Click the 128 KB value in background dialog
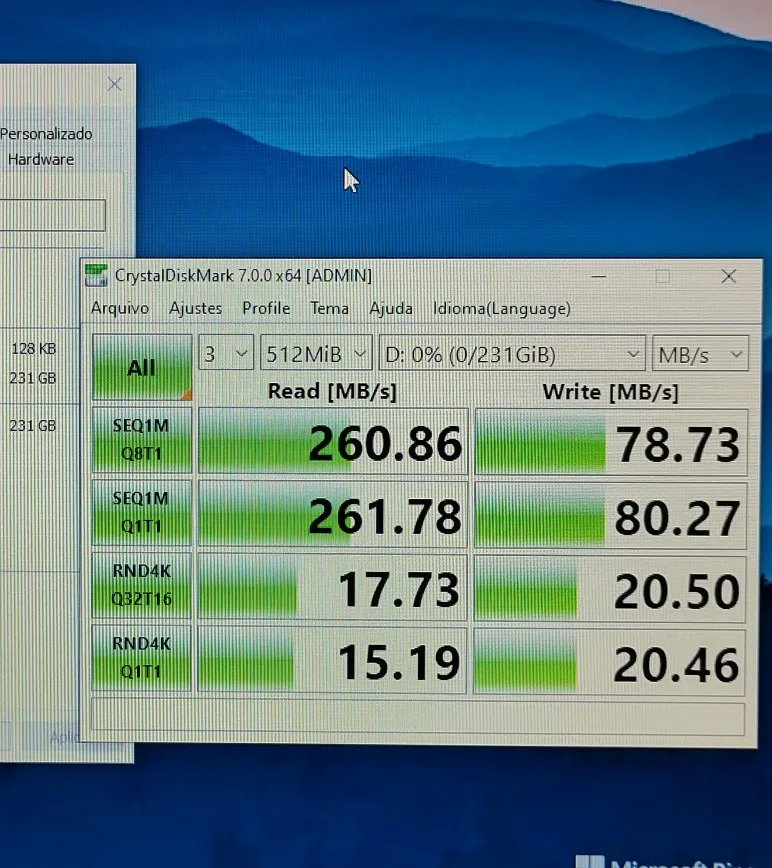This screenshot has height=868, width=772. click(34, 349)
